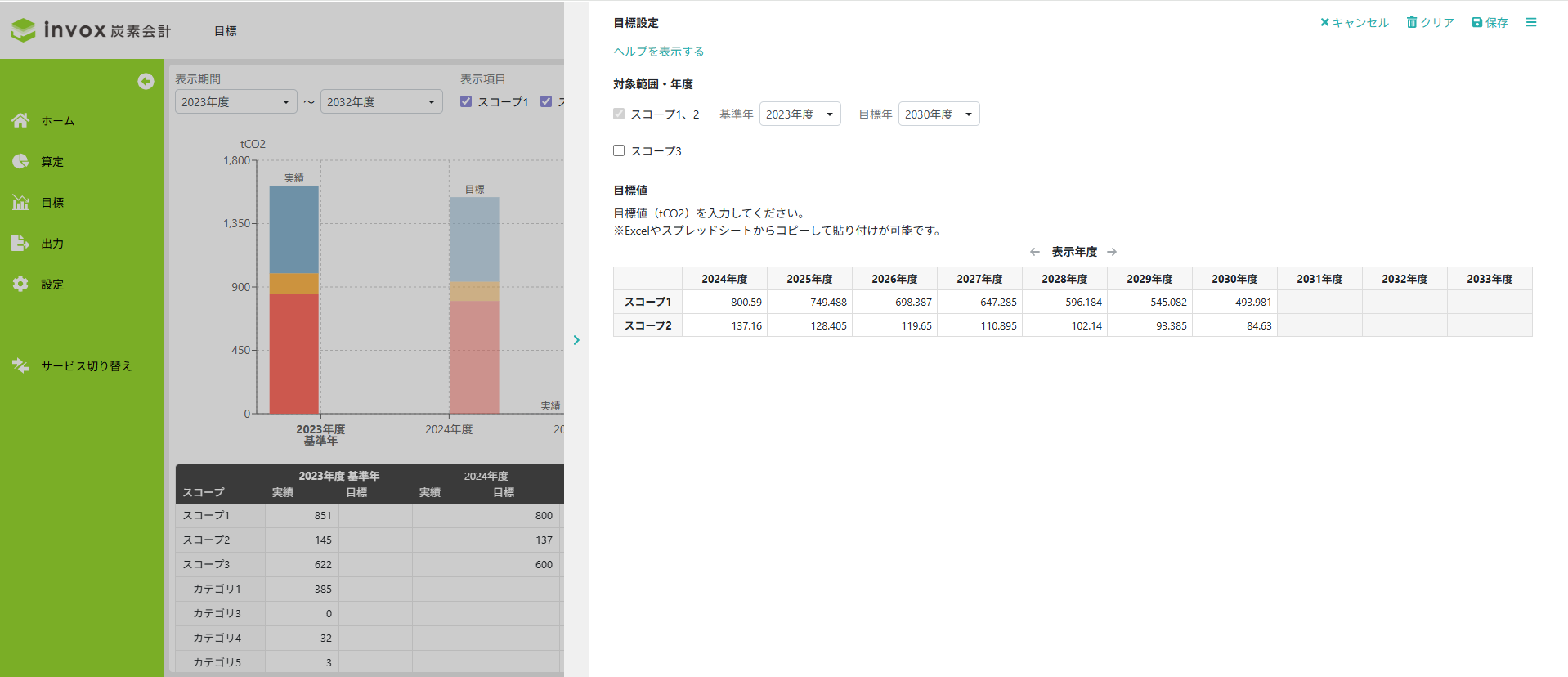Click the red segment of 2023年度 bar

(x=293, y=352)
